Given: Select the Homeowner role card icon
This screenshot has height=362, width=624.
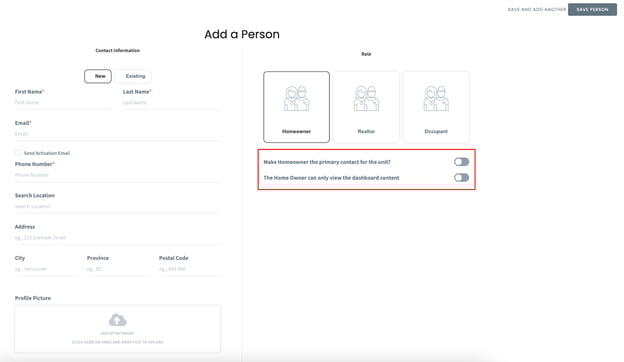Looking at the screenshot, I should pyautogui.click(x=296, y=98).
